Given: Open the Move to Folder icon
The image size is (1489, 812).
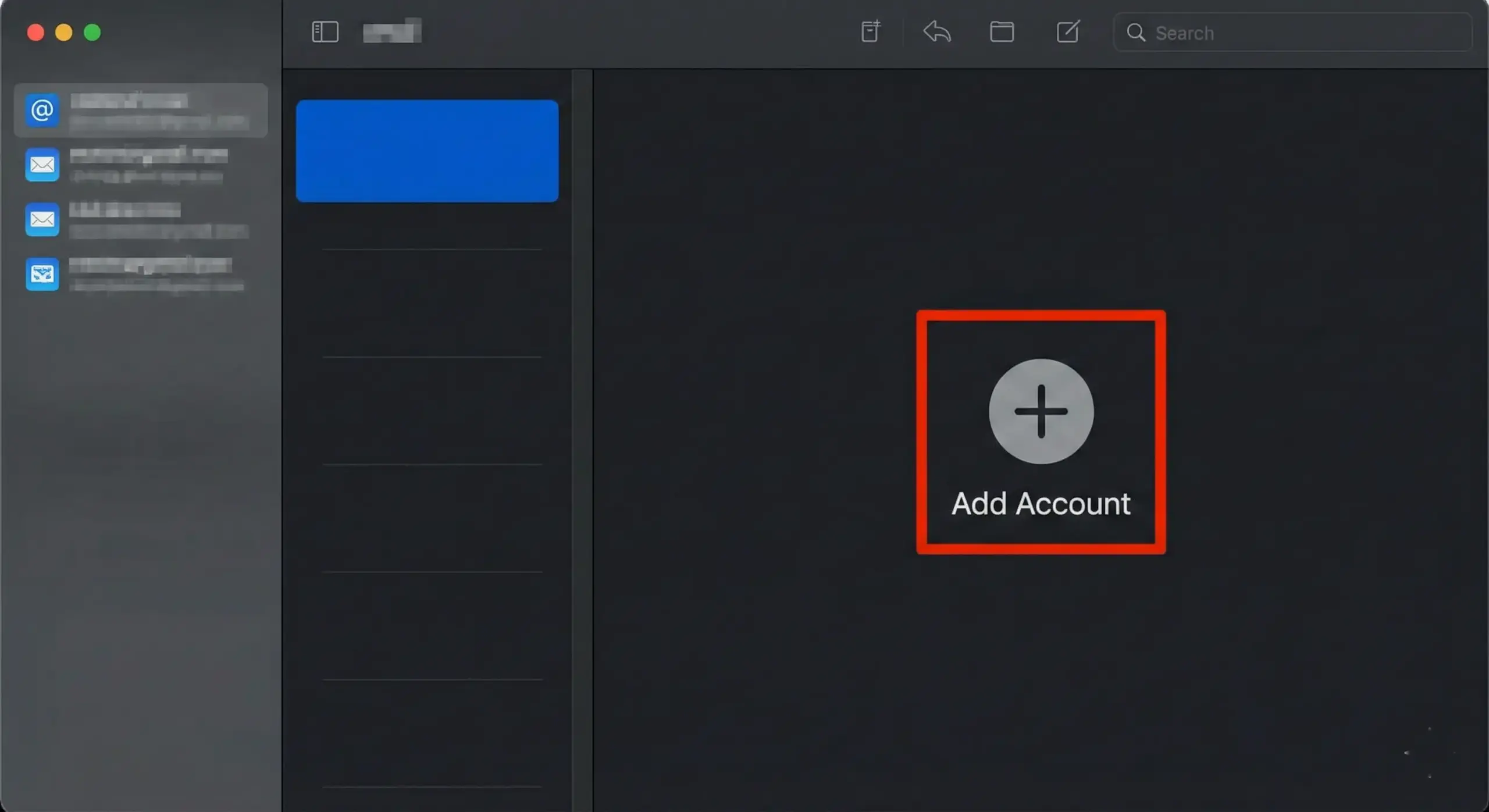Looking at the screenshot, I should tap(1002, 32).
